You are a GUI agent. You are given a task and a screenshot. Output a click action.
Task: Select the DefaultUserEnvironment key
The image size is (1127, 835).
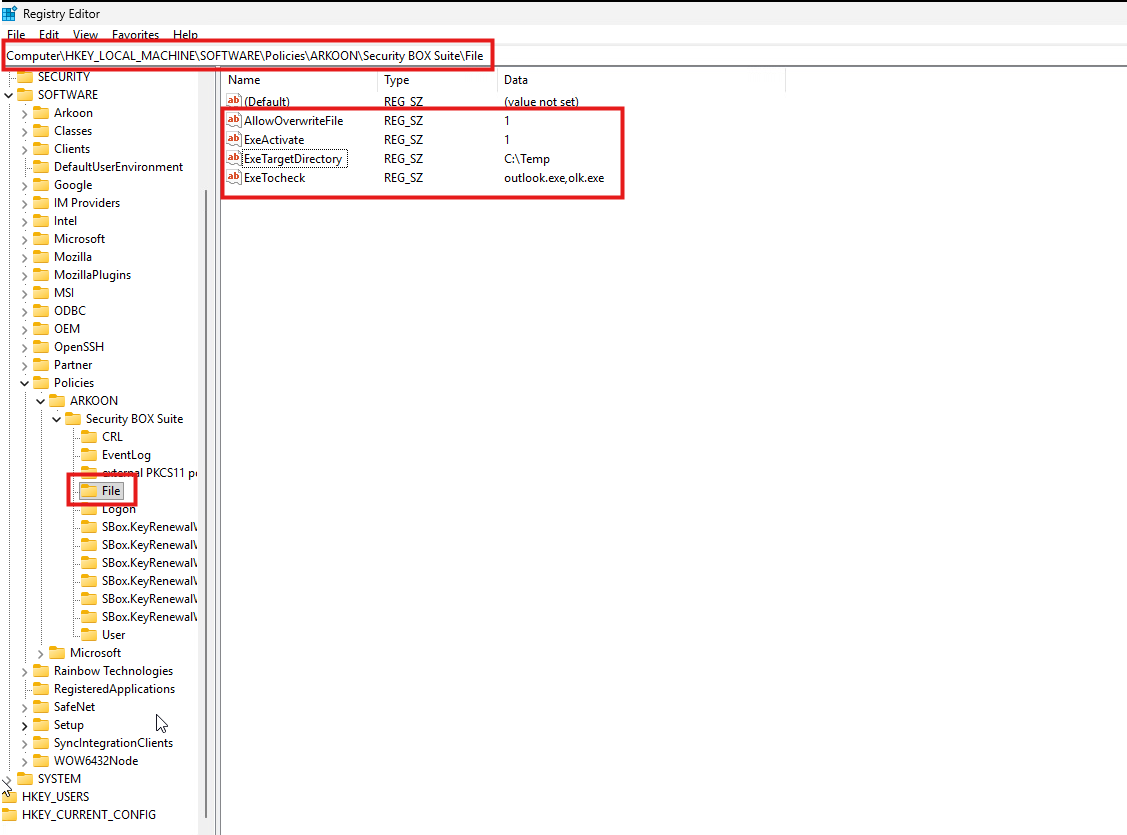coord(119,167)
